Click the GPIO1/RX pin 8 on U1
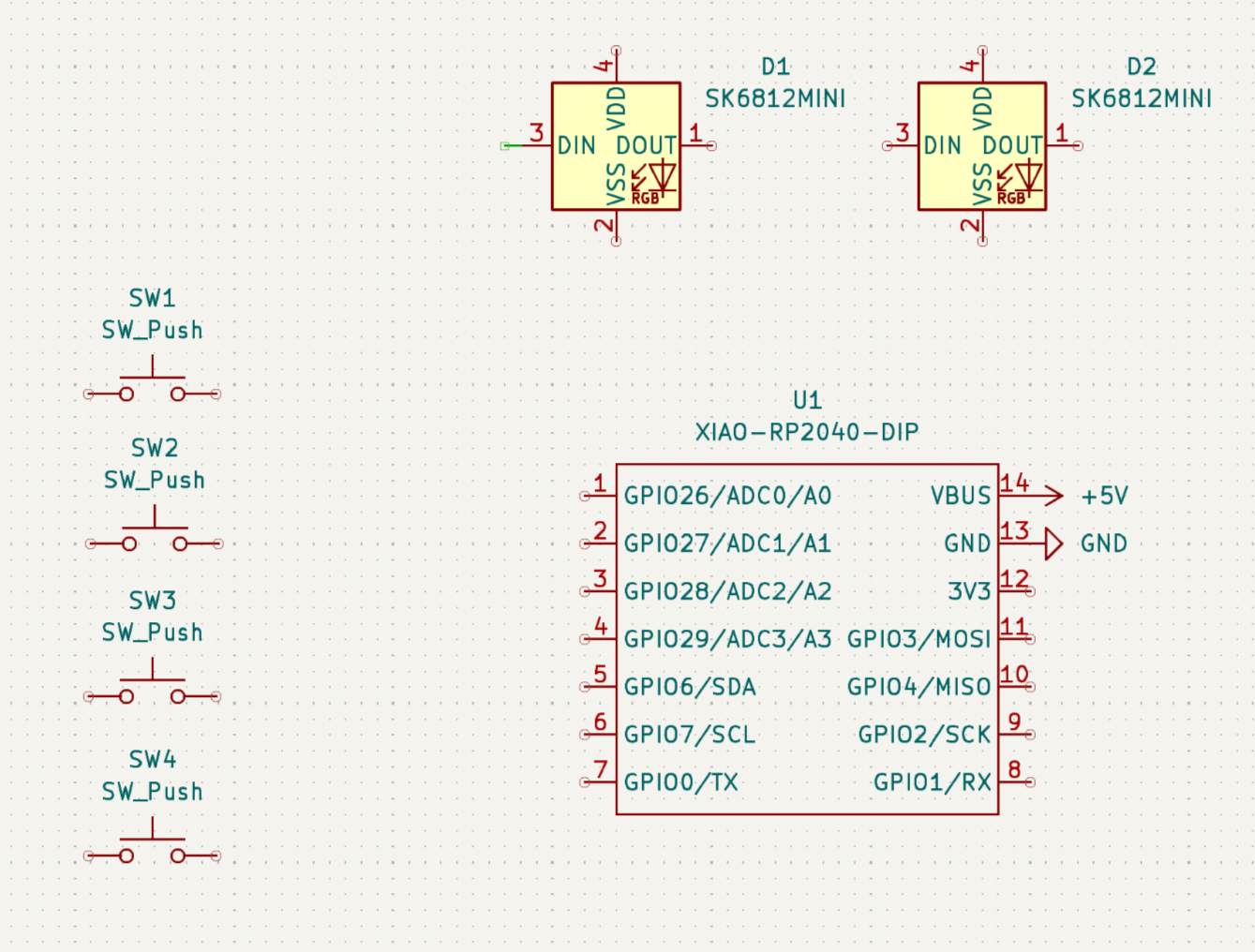This screenshot has width=1255, height=952. point(1029,782)
